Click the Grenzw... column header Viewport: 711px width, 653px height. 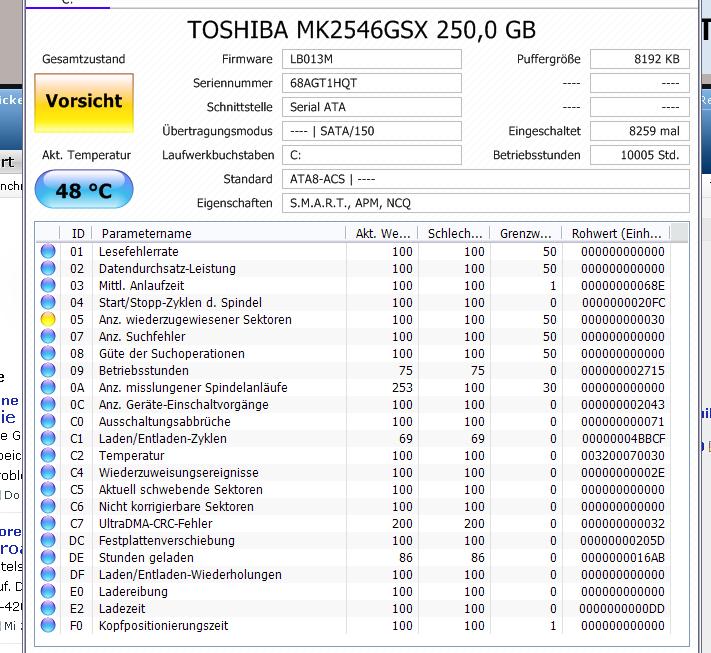click(x=526, y=233)
